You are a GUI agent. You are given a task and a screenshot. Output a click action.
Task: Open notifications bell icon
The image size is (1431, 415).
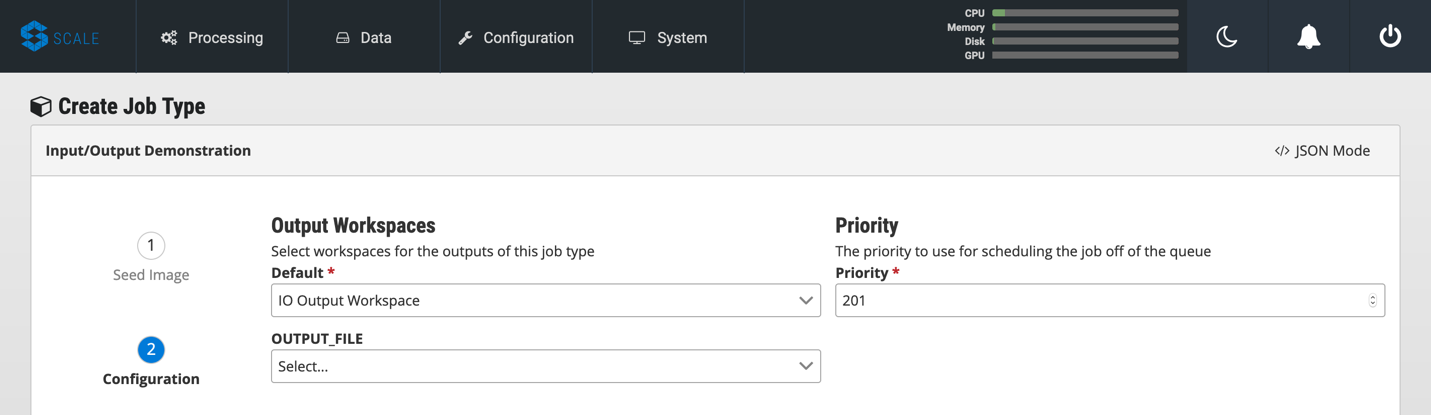pos(1308,37)
